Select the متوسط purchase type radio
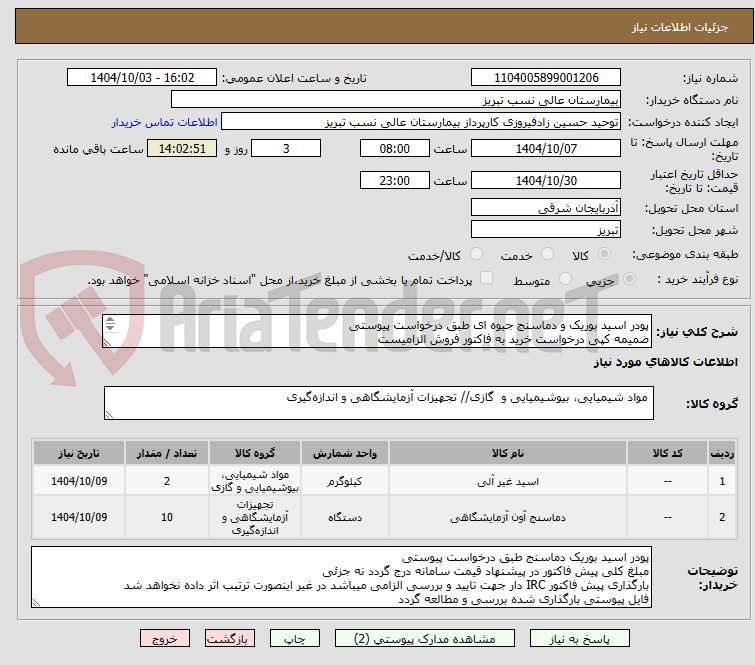Image resolution: width=755 pixels, height=665 pixels. 565,279
